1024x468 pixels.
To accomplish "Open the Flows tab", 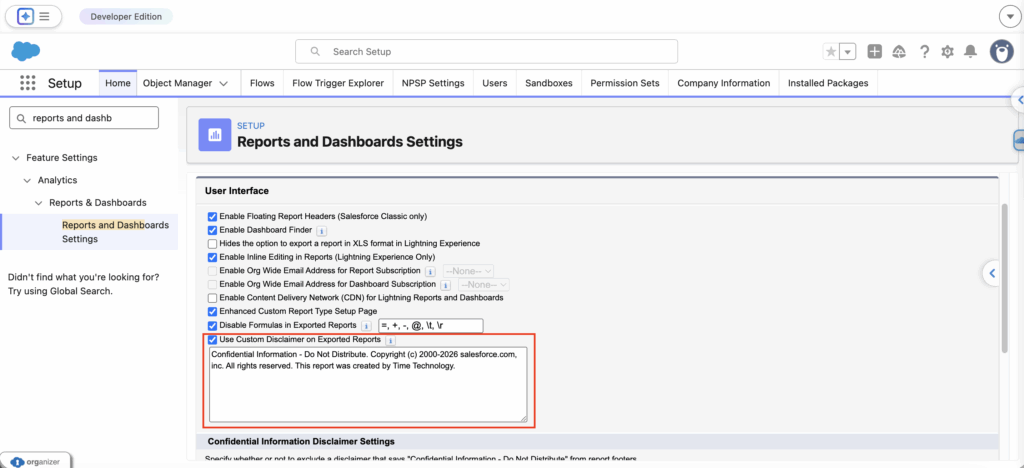I will (262, 84).
